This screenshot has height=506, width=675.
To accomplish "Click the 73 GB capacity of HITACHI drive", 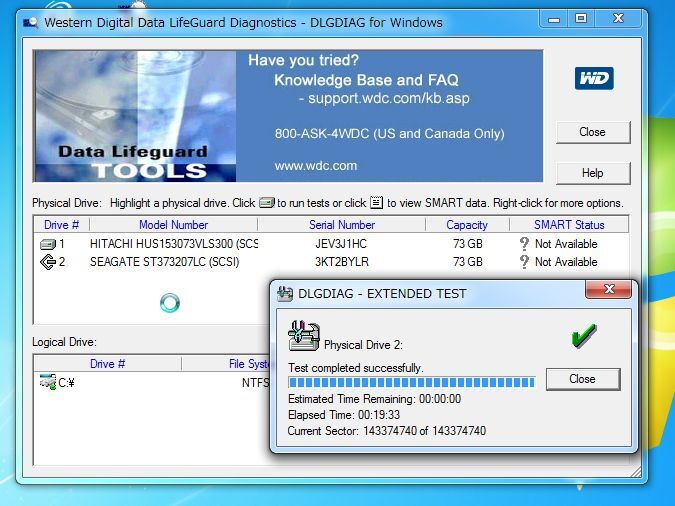I will pyautogui.click(x=468, y=244).
